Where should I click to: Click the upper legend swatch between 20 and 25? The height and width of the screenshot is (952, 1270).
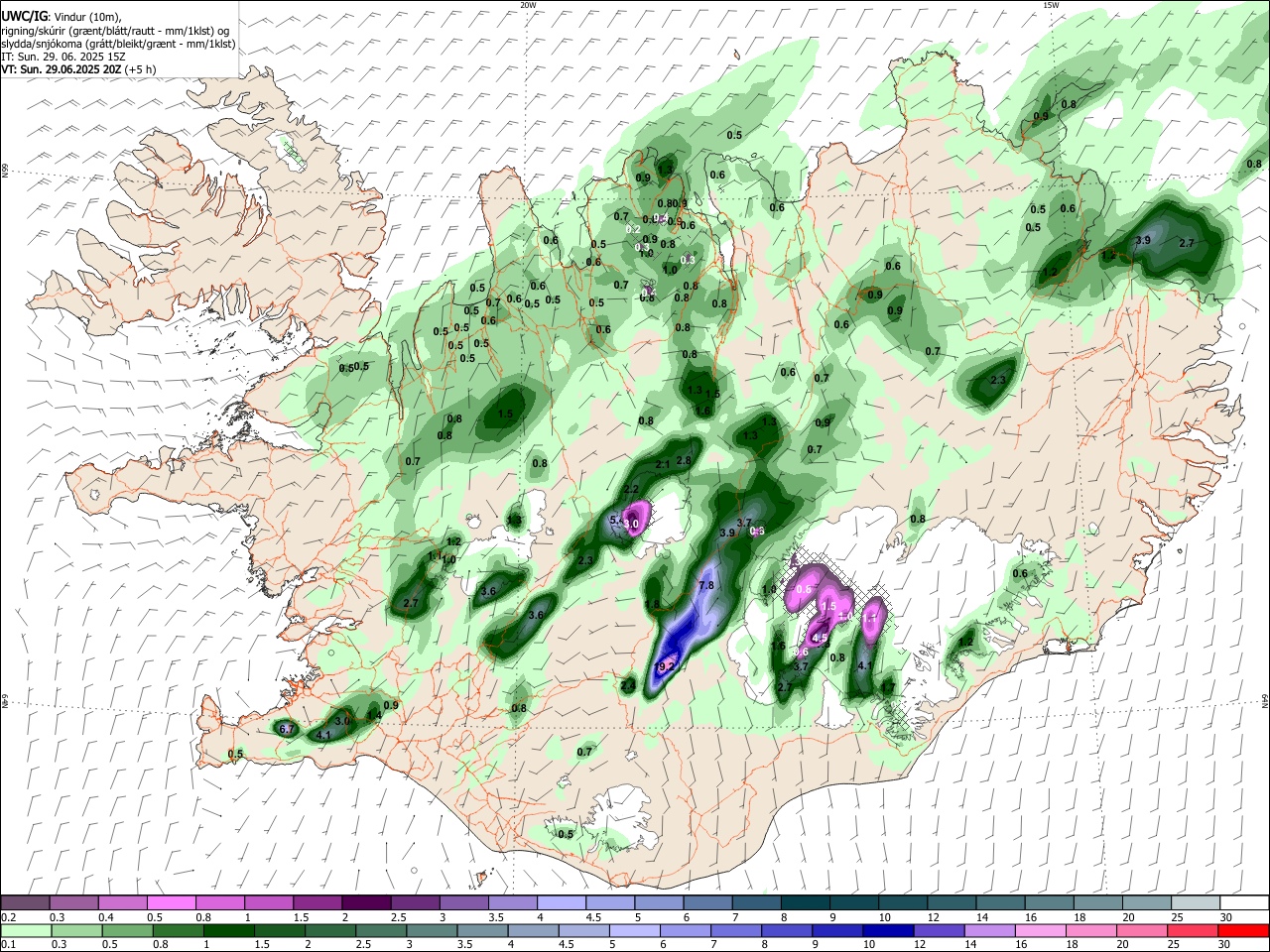1147,903
